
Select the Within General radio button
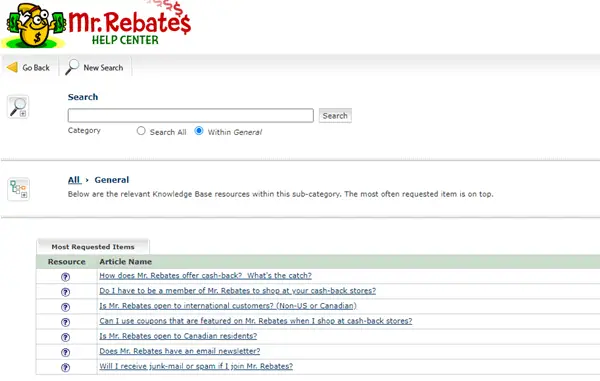tap(199, 131)
